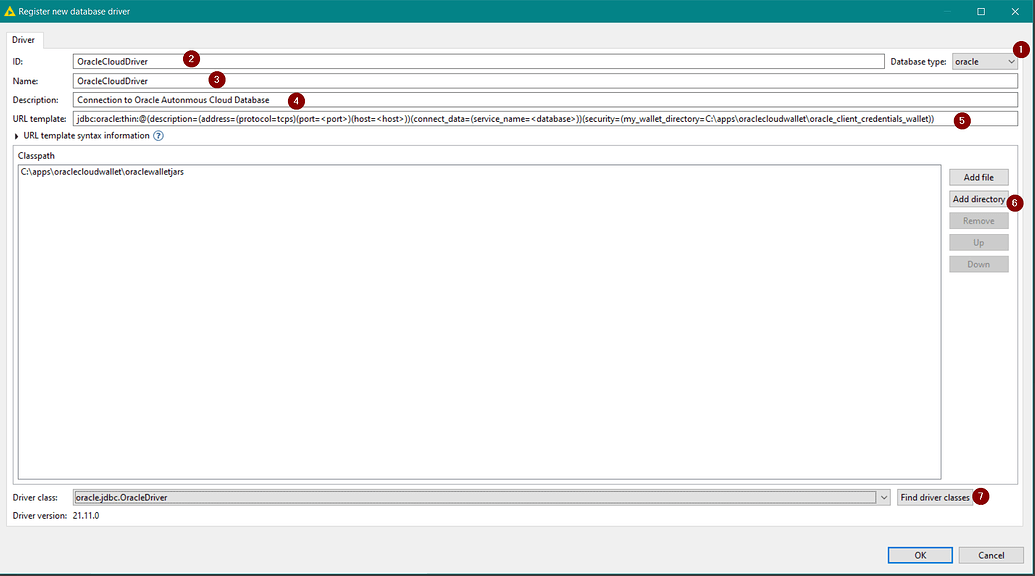Click the Up button to reorder classpath
This screenshot has width=1035, height=576.
[978, 242]
